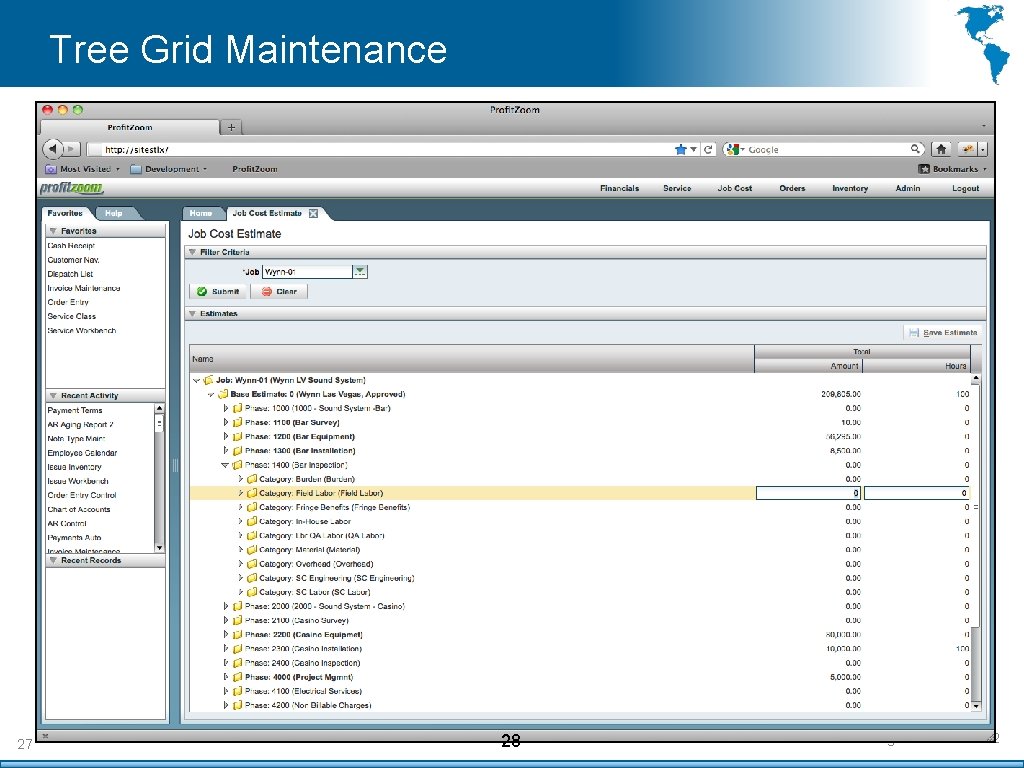Switch to the Home tab

201,213
